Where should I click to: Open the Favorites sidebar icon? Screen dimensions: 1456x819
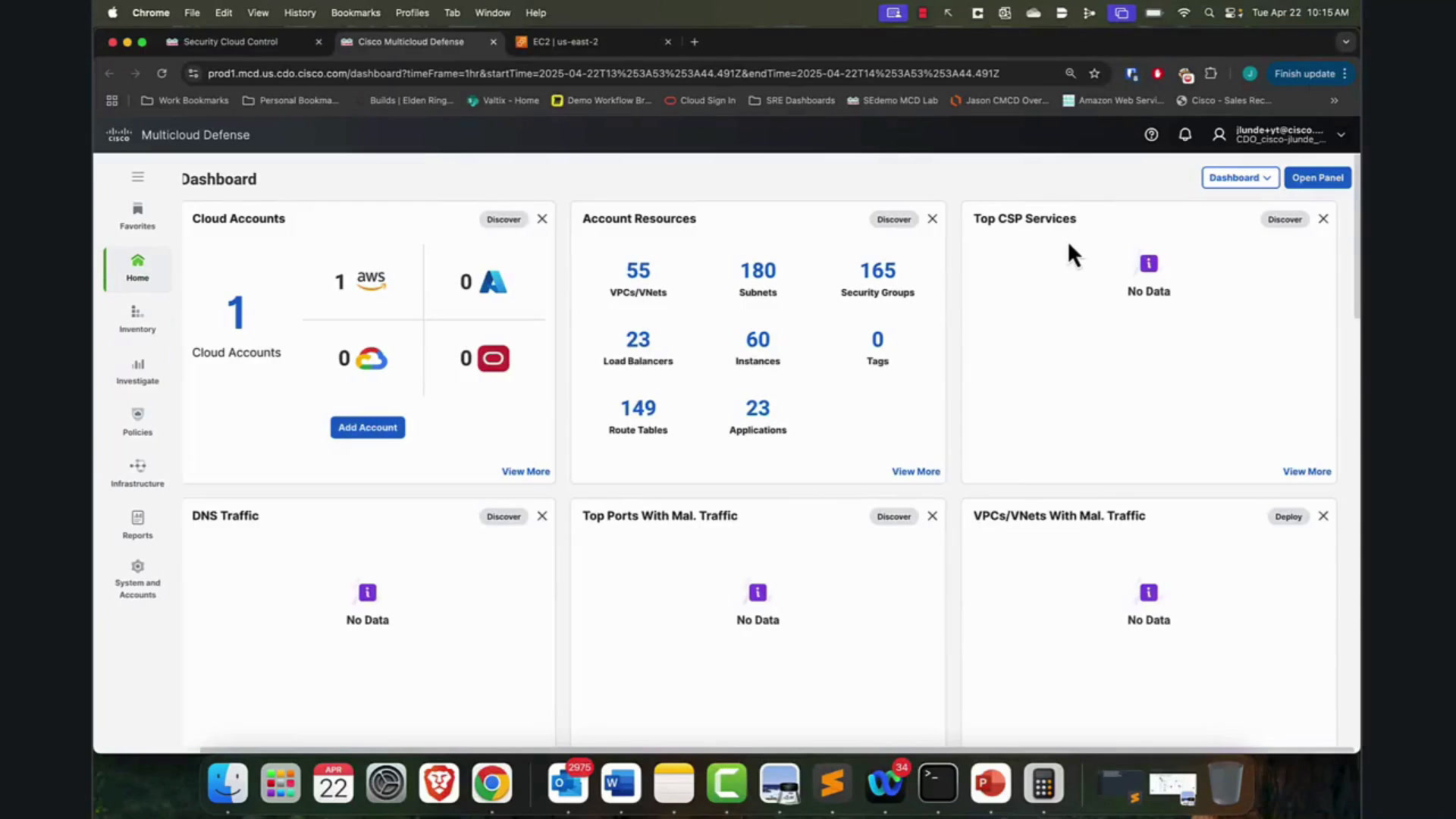coord(137,216)
